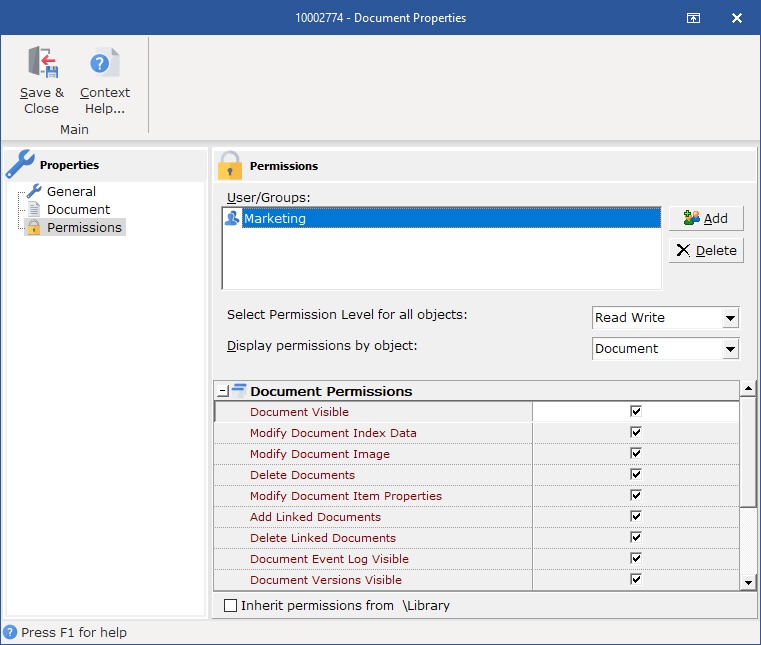Collapse the Document Permissions section
The height and width of the screenshot is (645, 761).
(222, 391)
